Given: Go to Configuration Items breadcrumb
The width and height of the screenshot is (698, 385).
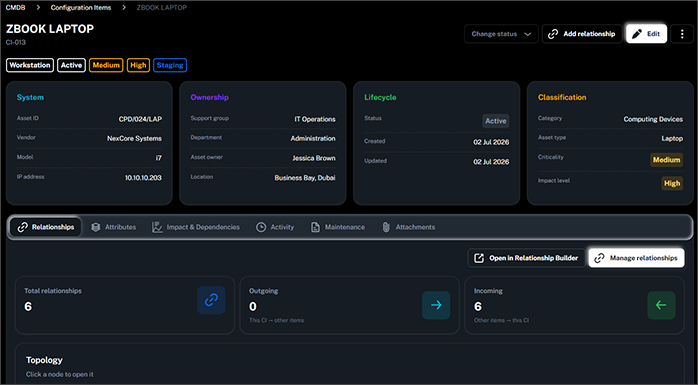Looking at the screenshot, I should click(x=81, y=8).
